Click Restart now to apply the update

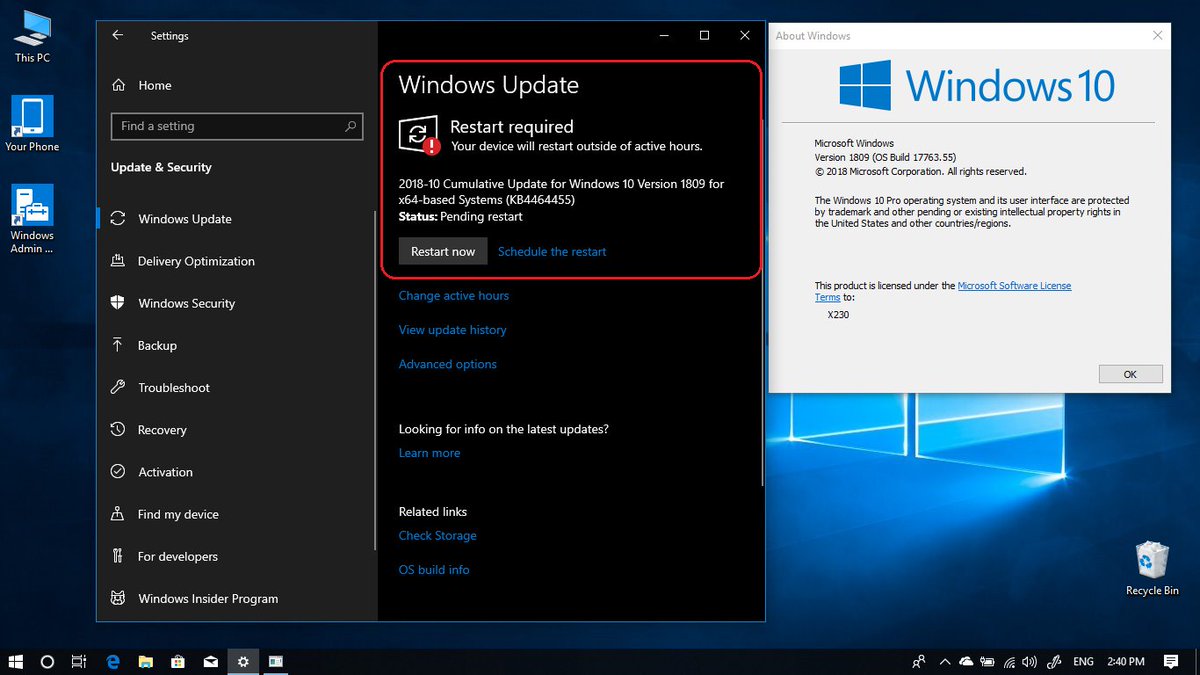coord(442,251)
